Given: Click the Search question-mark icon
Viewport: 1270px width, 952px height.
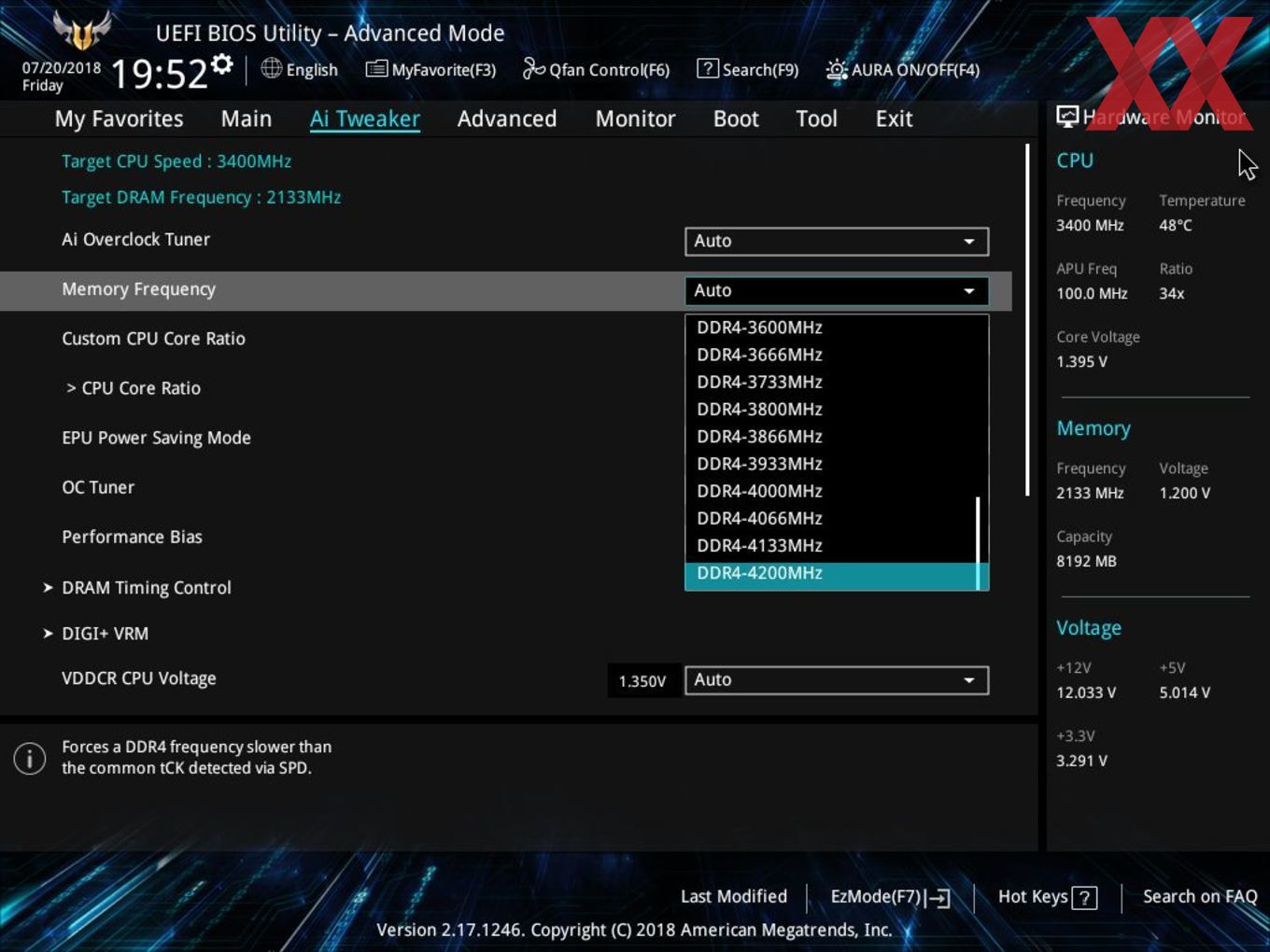Looking at the screenshot, I should (708, 68).
